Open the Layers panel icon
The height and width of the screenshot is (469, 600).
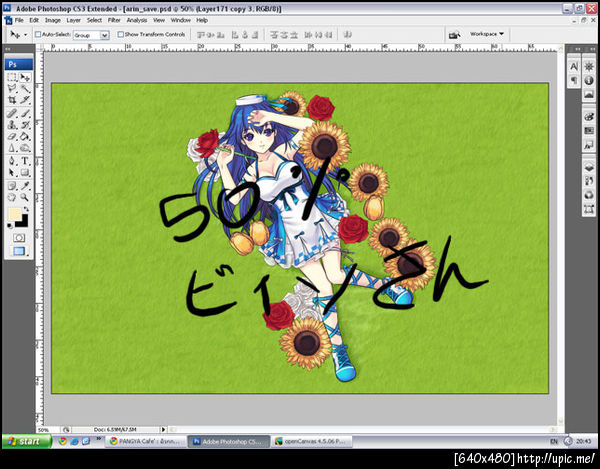589,167
